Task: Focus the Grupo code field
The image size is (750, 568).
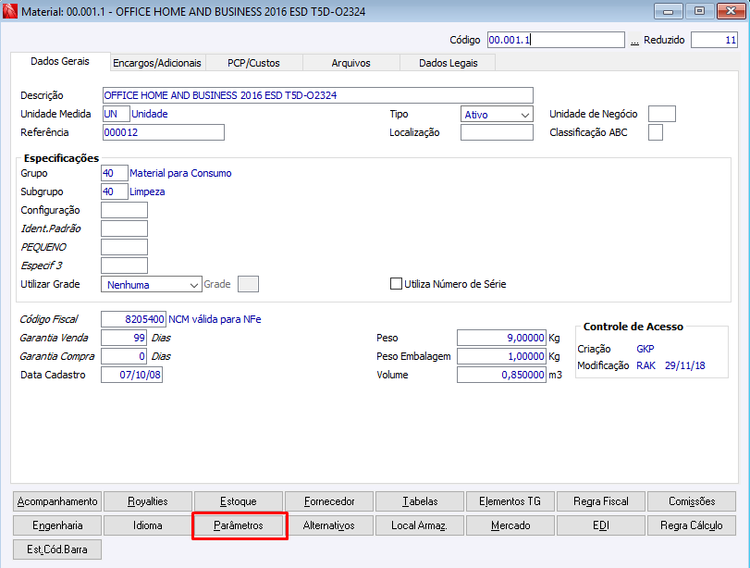Action: [x=114, y=173]
